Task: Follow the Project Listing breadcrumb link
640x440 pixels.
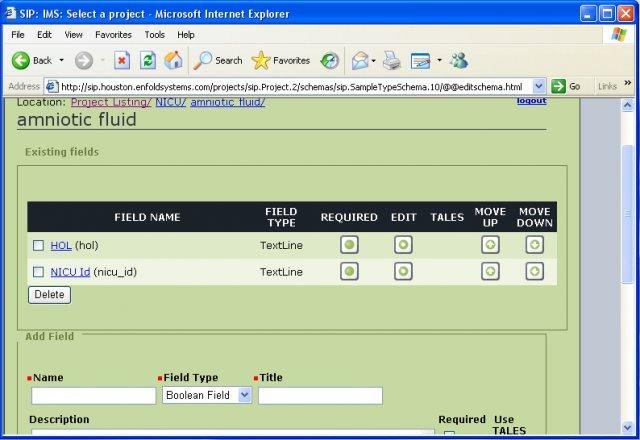Action: click(x=111, y=102)
